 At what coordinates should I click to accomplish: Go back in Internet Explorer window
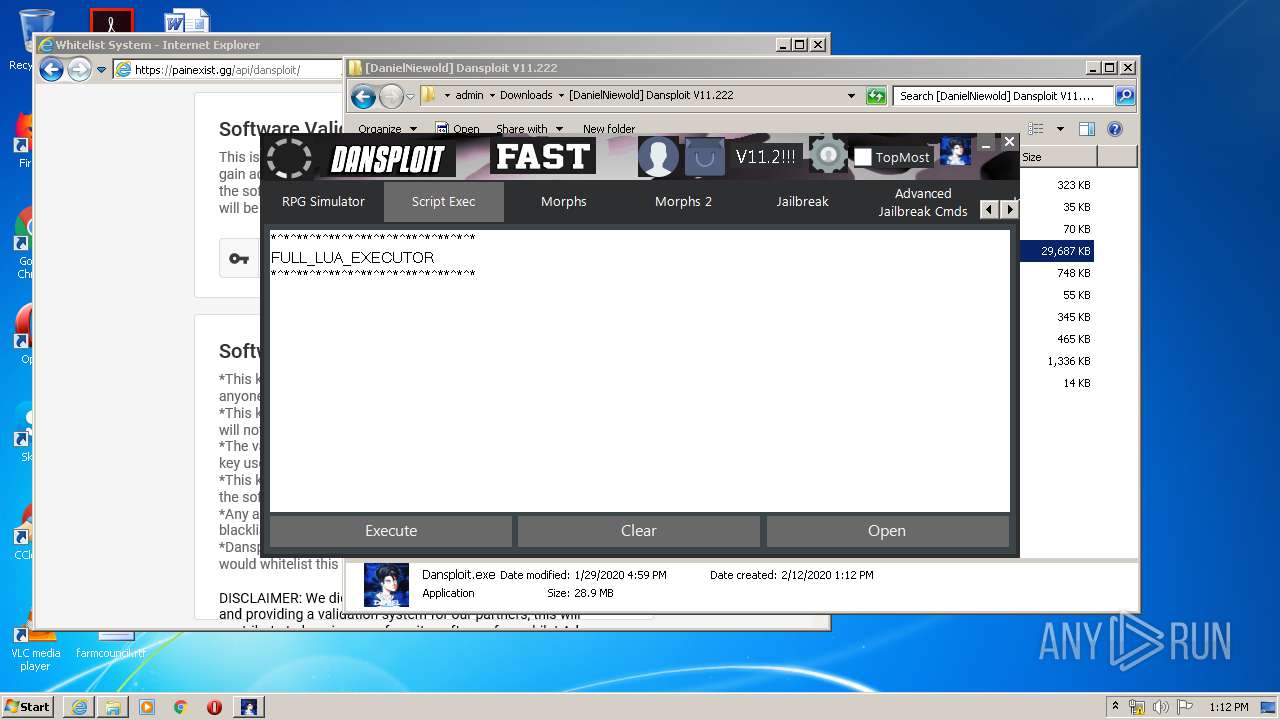(51, 69)
